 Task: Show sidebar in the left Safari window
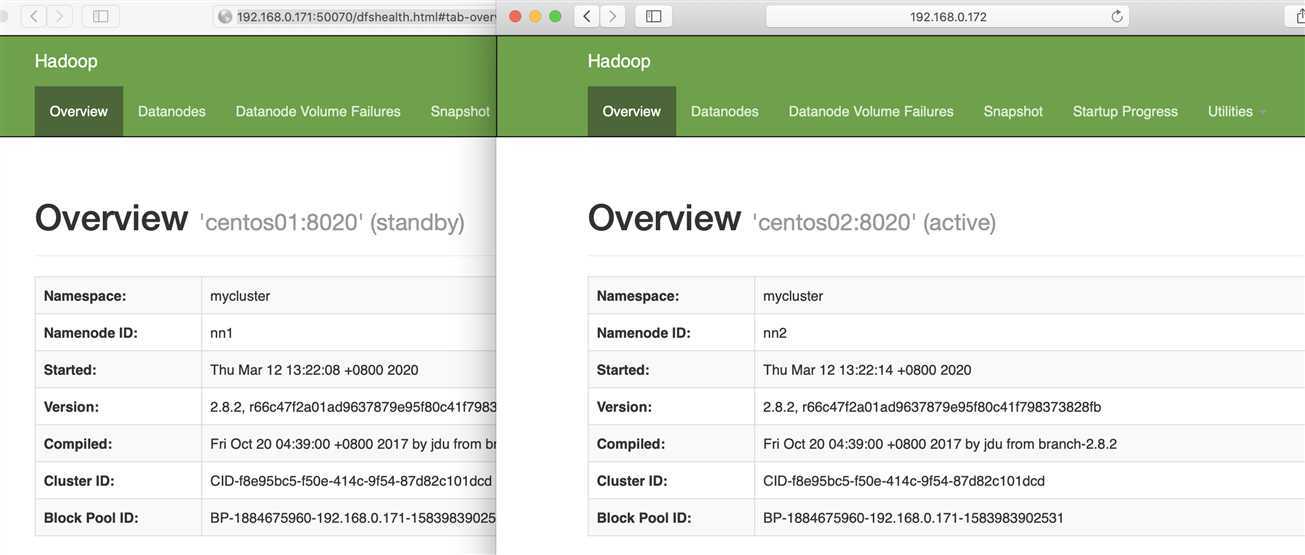(100, 16)
